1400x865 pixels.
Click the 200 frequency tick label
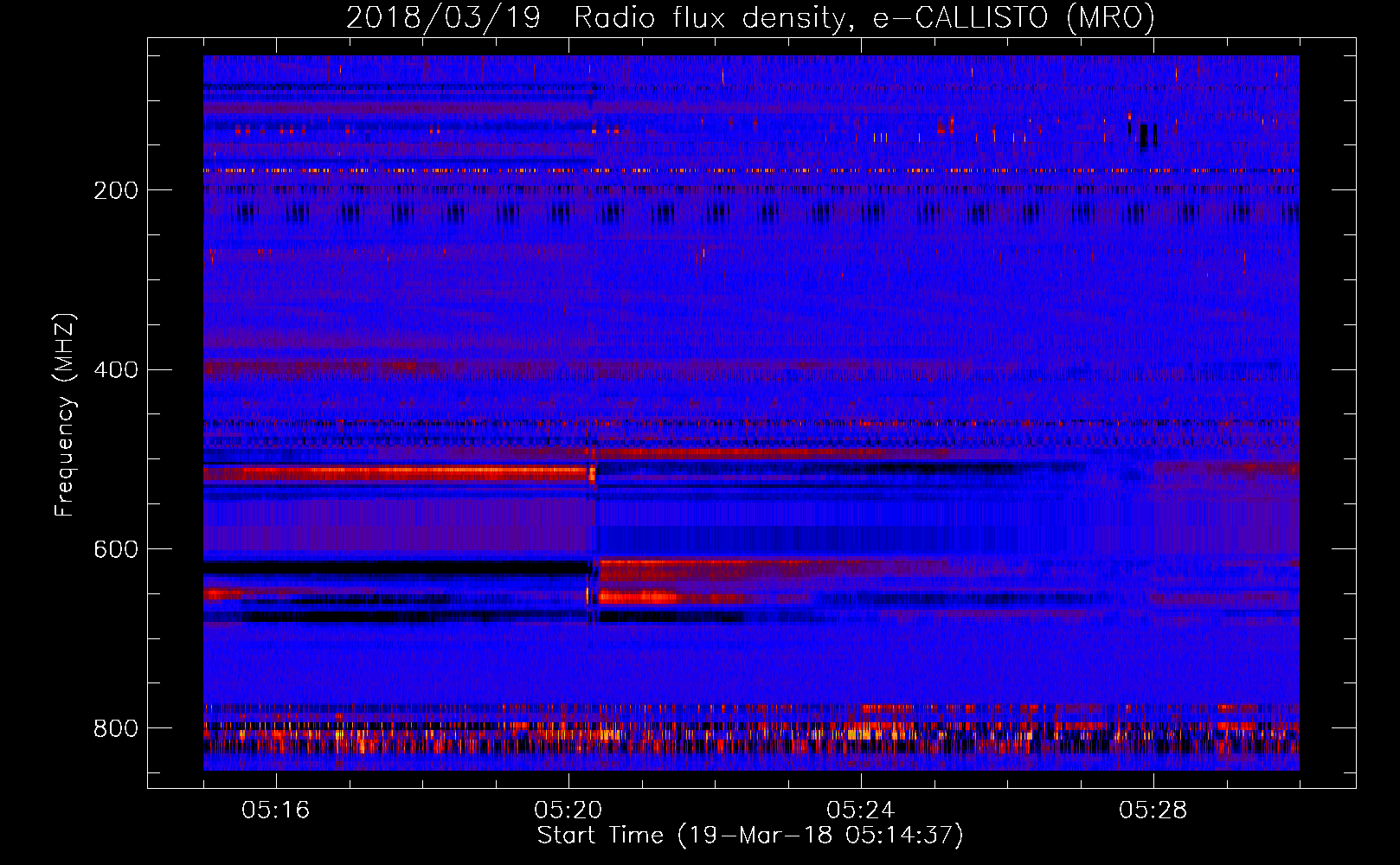coord(116,190)
